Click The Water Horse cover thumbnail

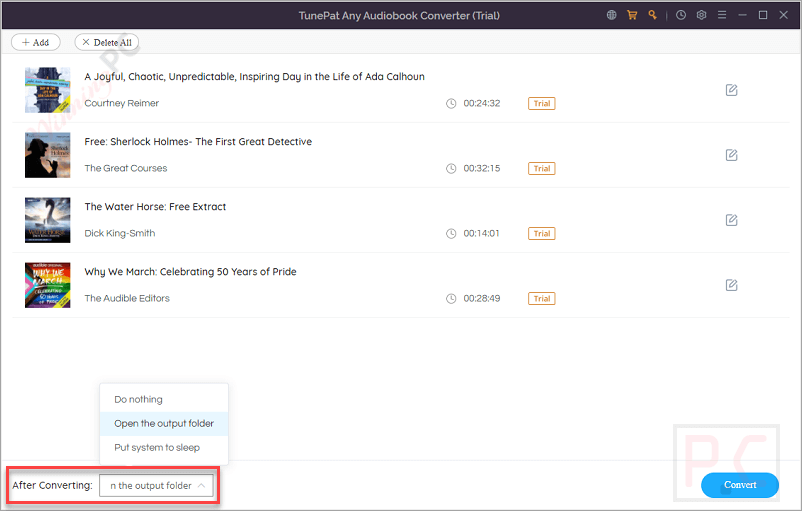(x=47, y=220)
